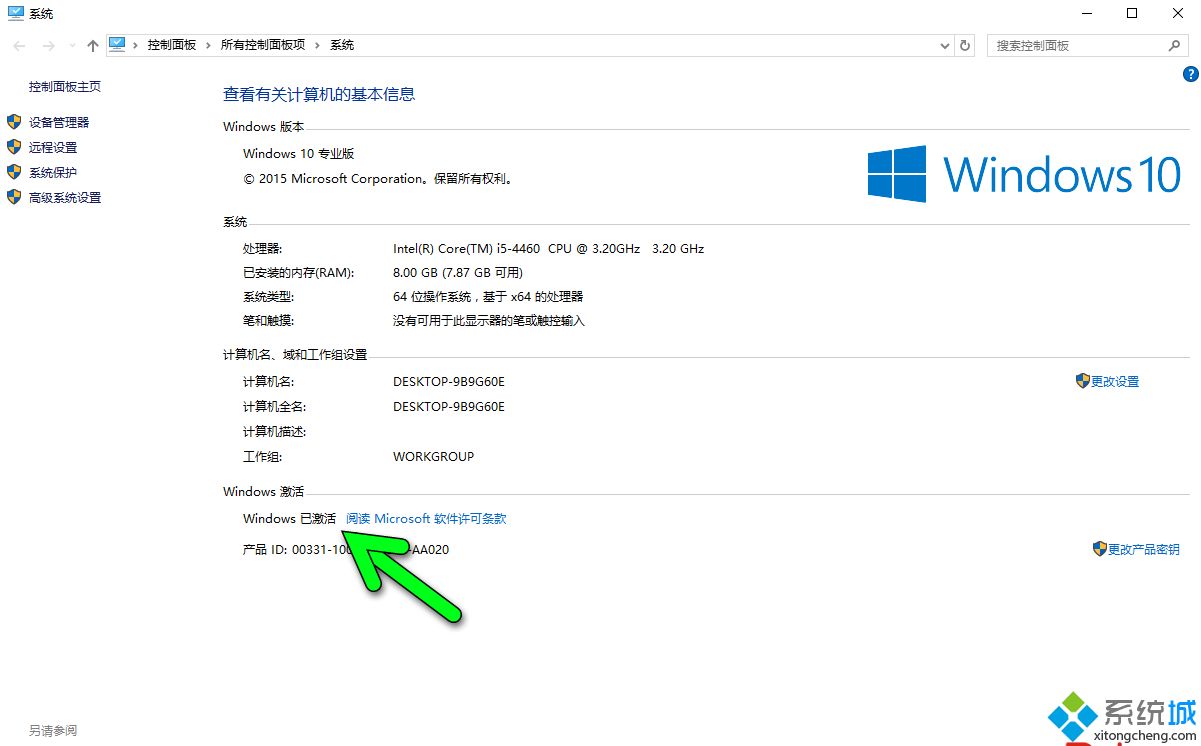The width and height of the screenshot is (1201, 746).
Task: Click the 已安装的内存(RAM): label
Action: pyautogui.click(x=299, y=273)
